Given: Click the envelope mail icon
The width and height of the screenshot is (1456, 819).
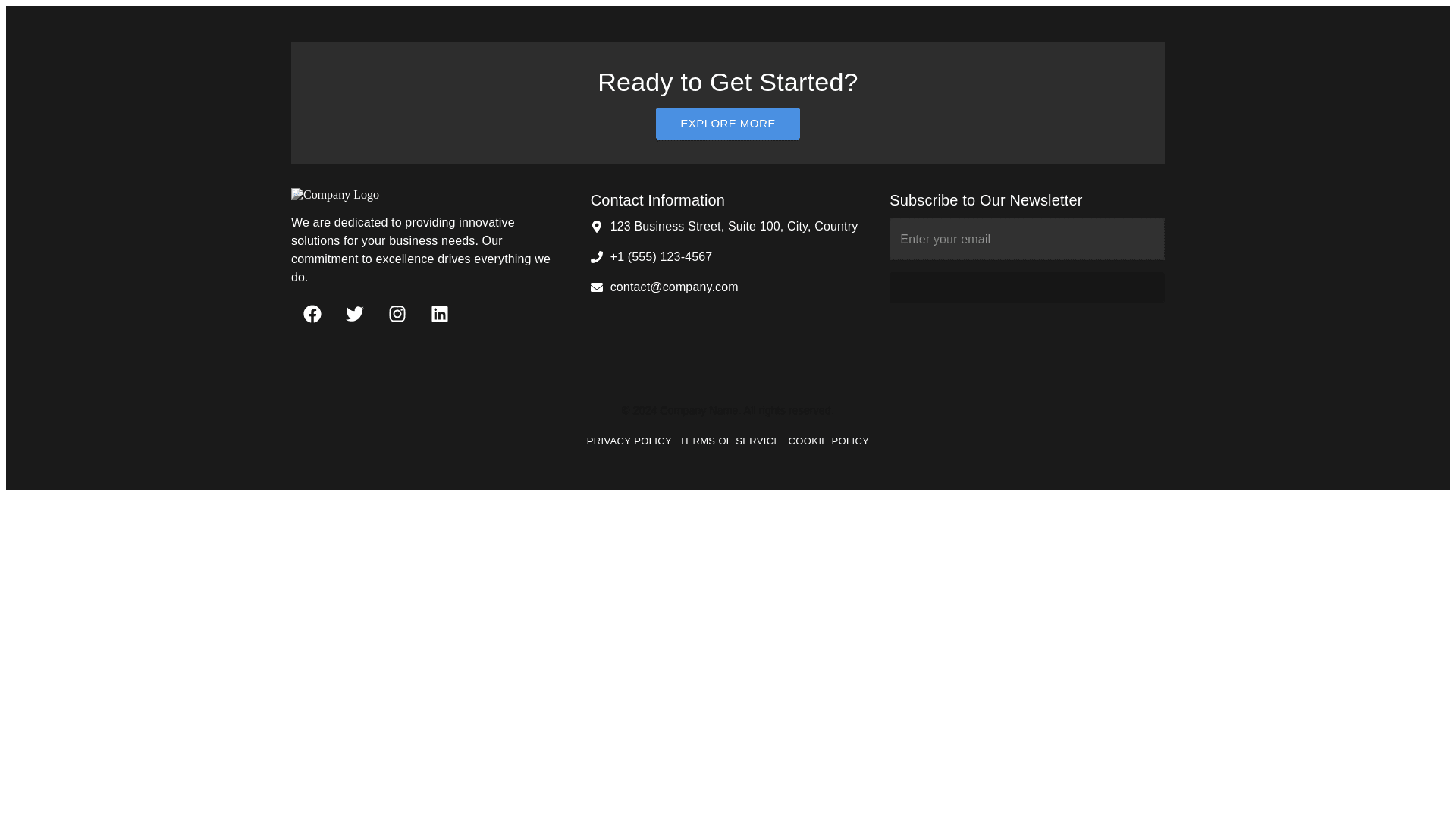Looking at the screenshot, I should click(x=597, y=287).
